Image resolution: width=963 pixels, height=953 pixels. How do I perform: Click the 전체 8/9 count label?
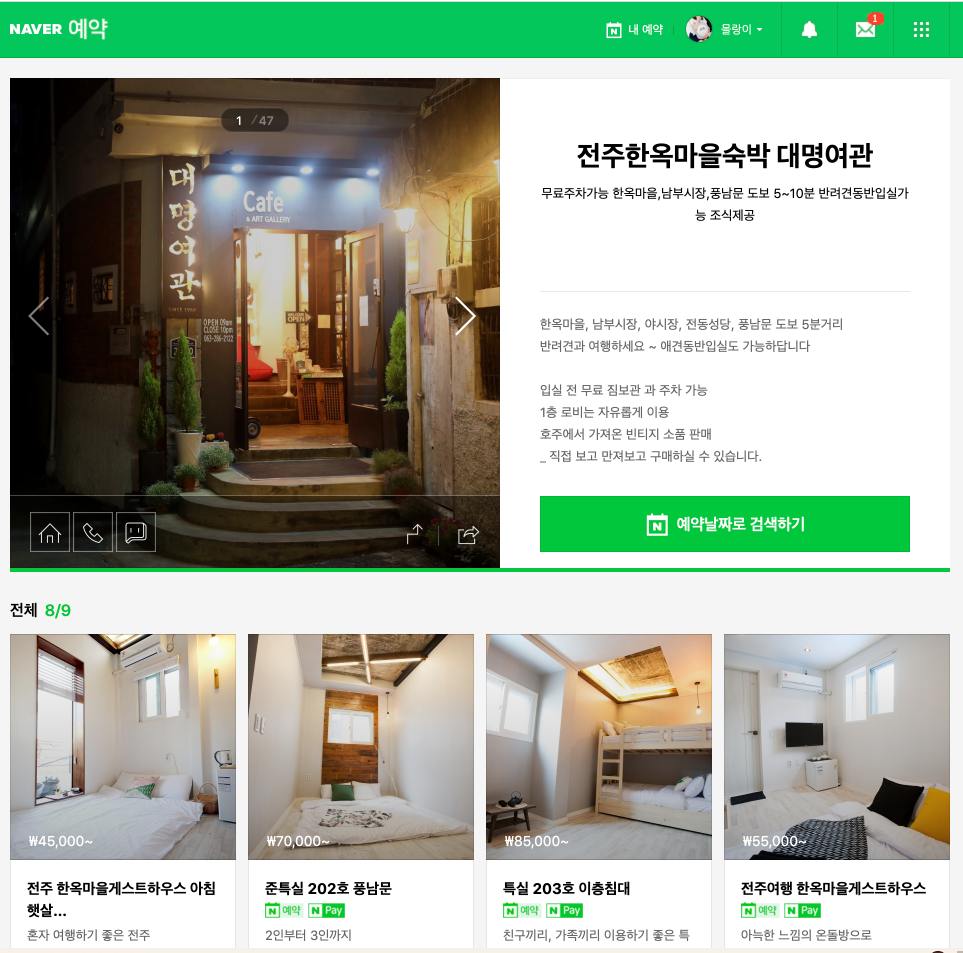(x=41, y=610)
